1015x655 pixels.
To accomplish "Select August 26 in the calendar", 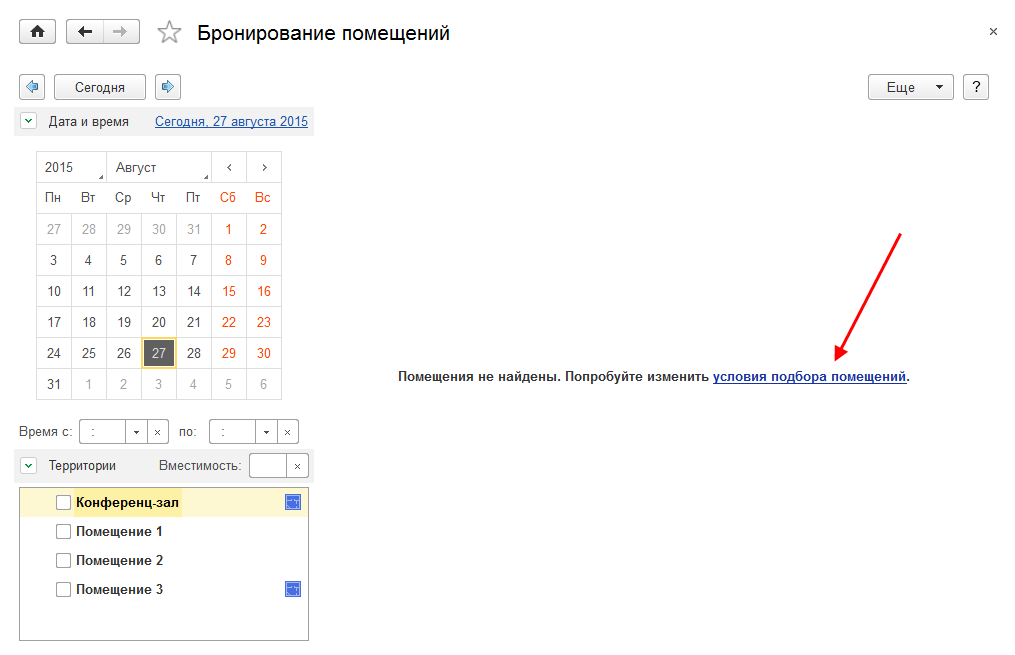I will tap(124, 353).
